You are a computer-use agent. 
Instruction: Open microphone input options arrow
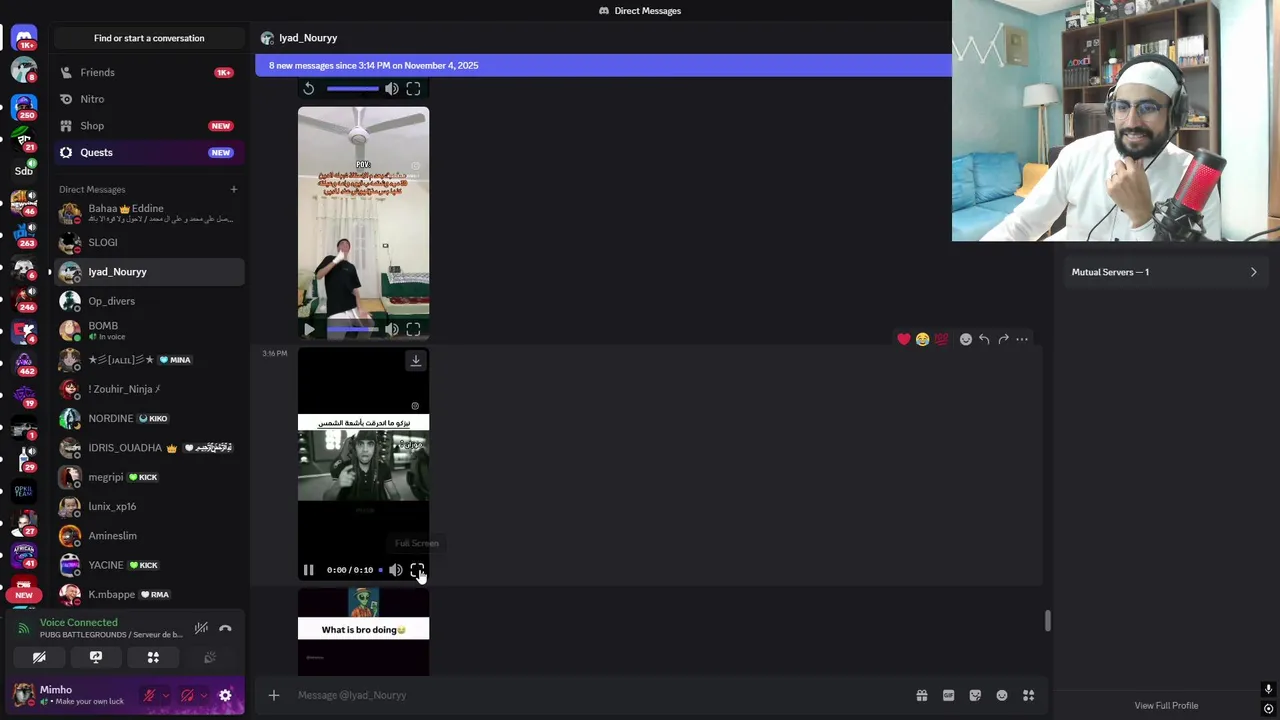pyautogui.click(x=166, y=695)
